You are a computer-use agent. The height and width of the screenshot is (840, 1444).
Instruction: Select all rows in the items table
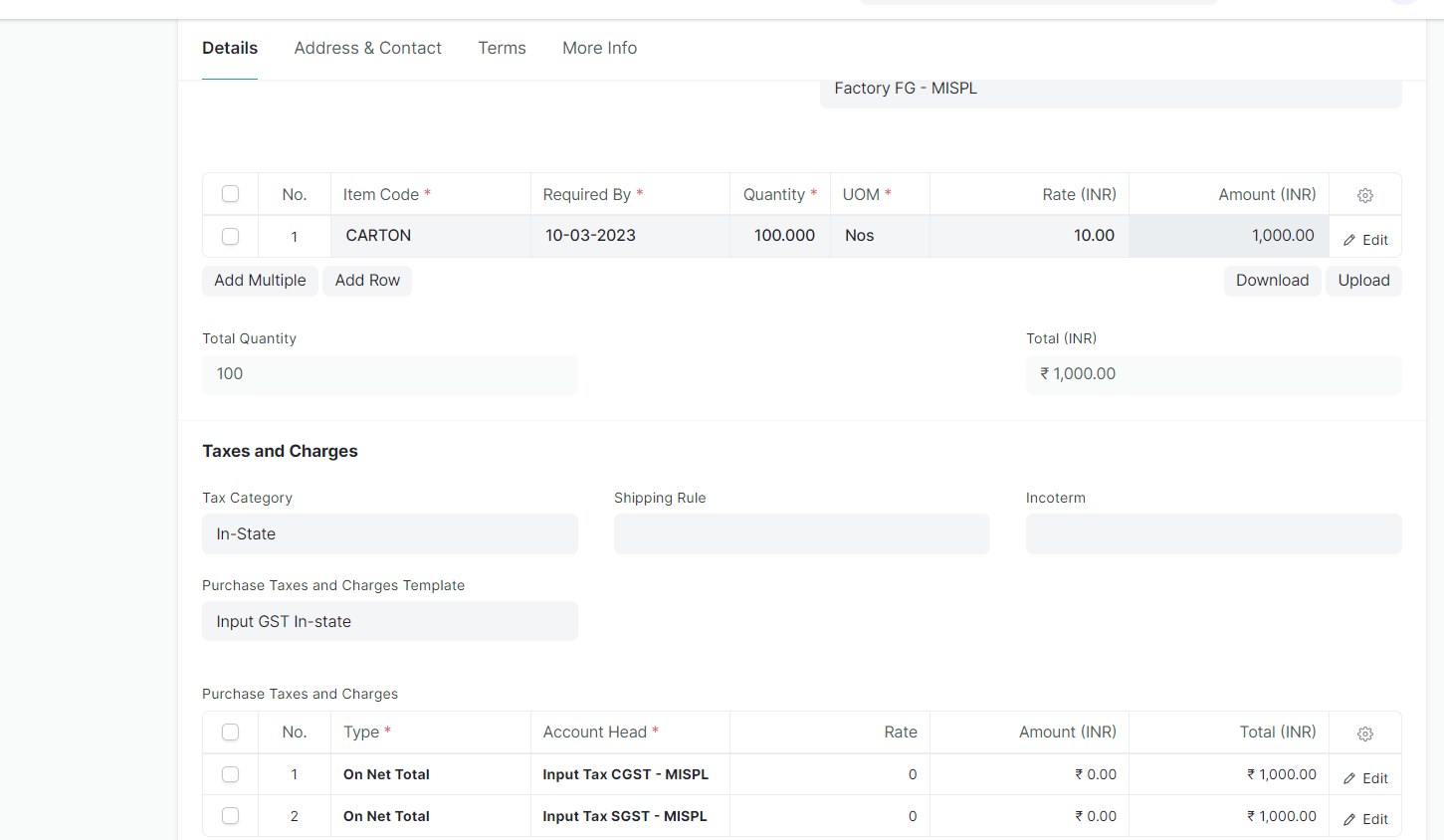230,194
